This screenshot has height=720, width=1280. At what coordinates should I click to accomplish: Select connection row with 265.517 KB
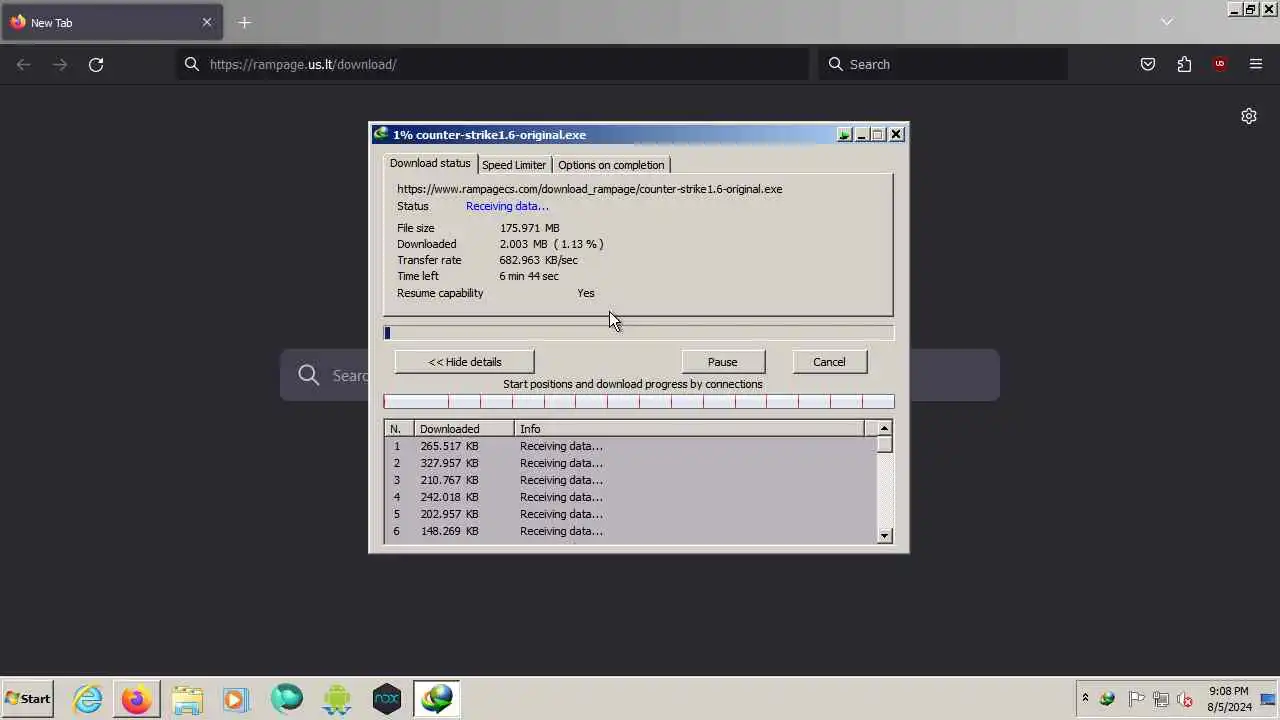click(x=631, y=446)
